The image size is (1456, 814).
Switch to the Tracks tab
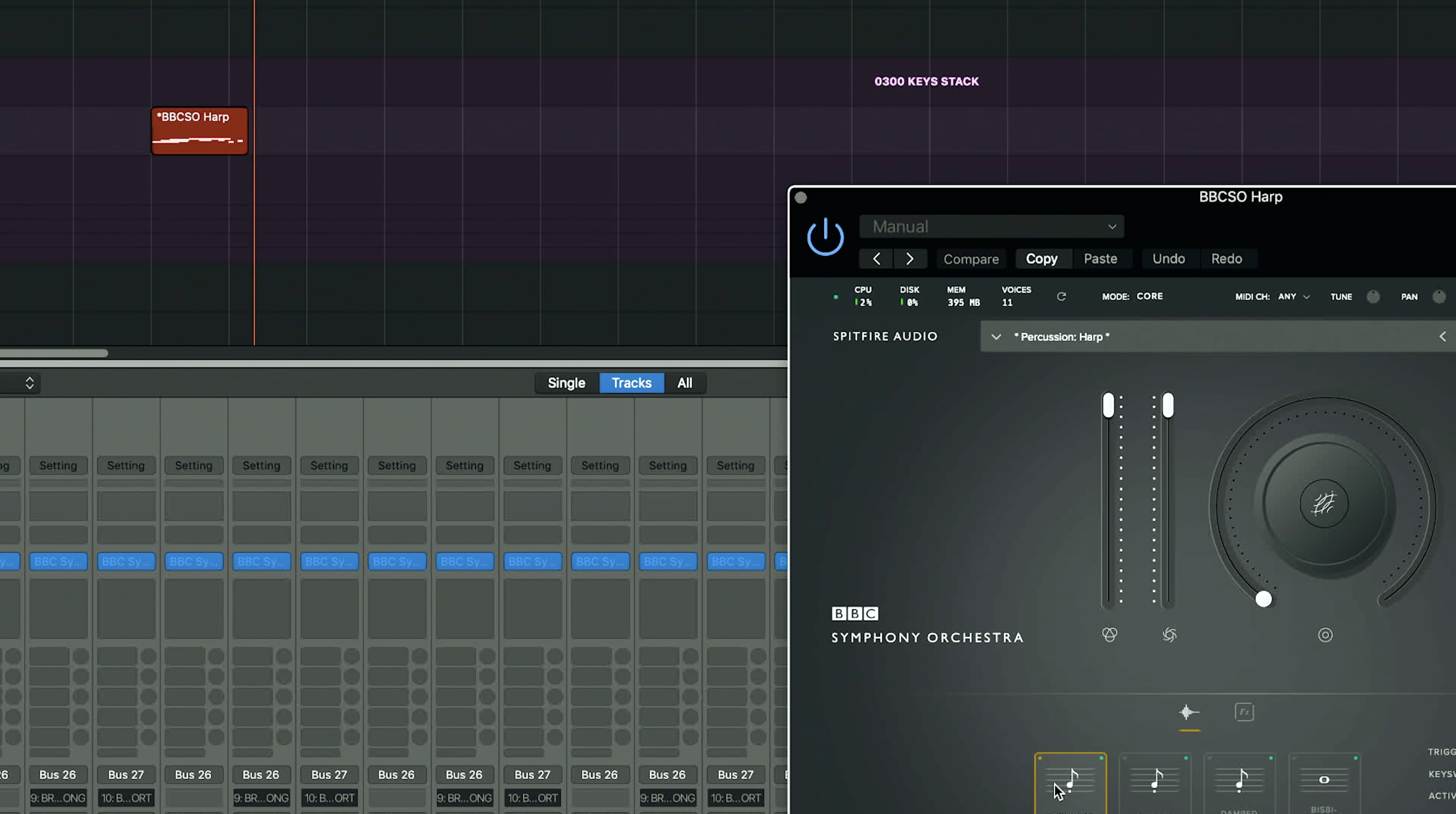click(631, 382)
